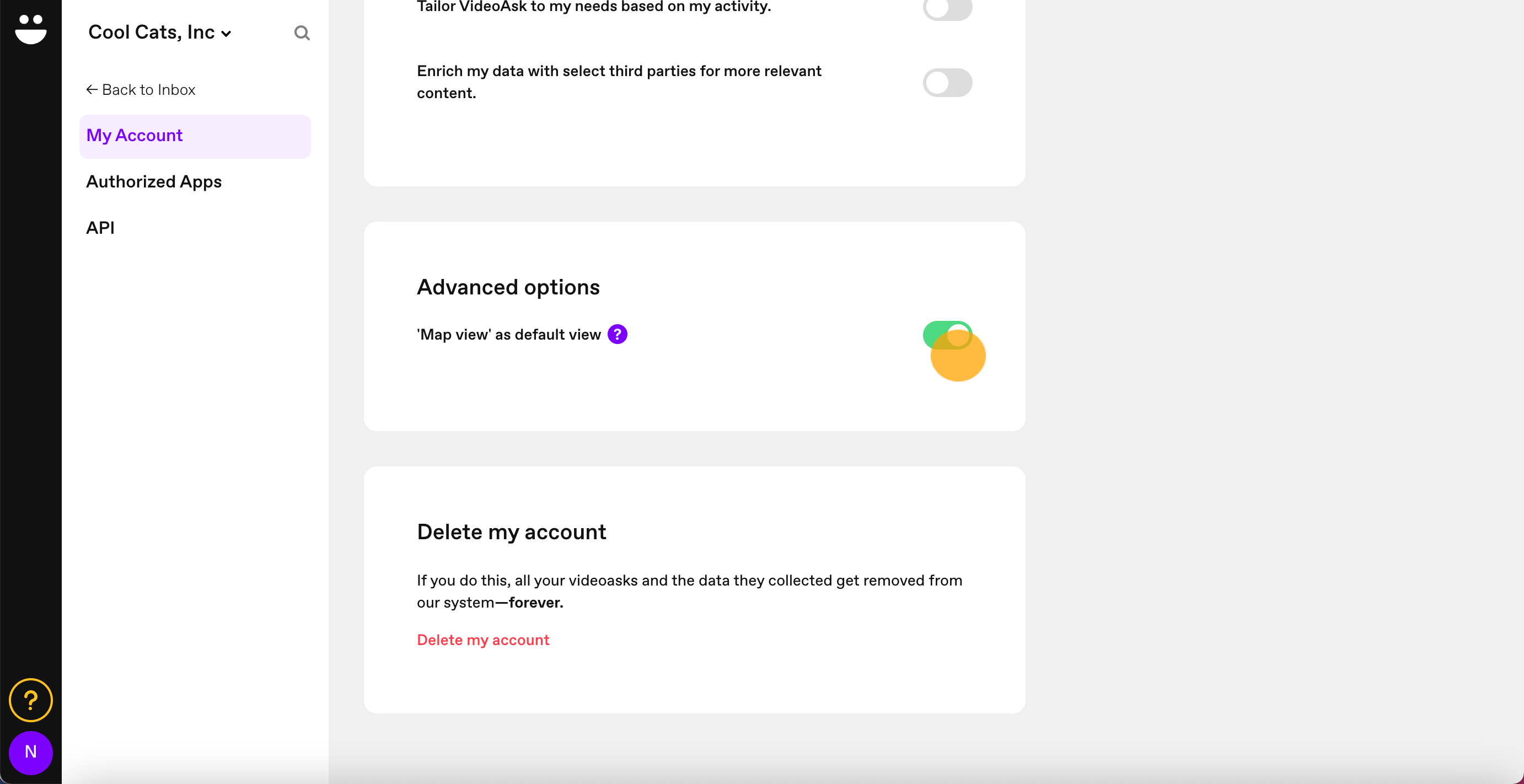
Task: Click 'Map view' as default view label
Action: tap(509, 334)
